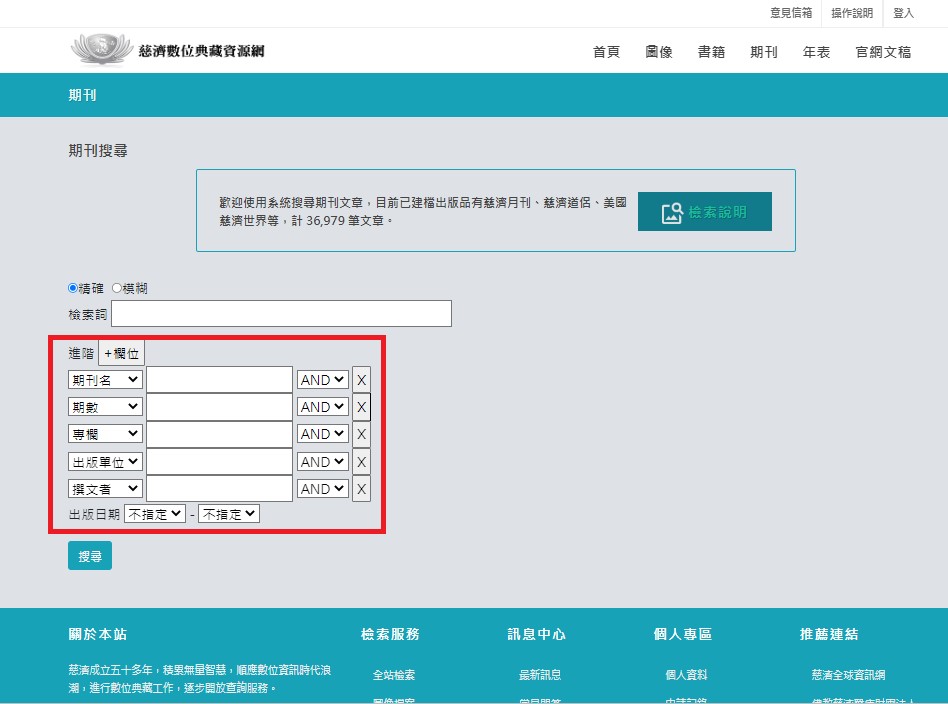Click the 搜尋 search button
The height and width of the screenshot is (704, 948).
tap(90, 556)
